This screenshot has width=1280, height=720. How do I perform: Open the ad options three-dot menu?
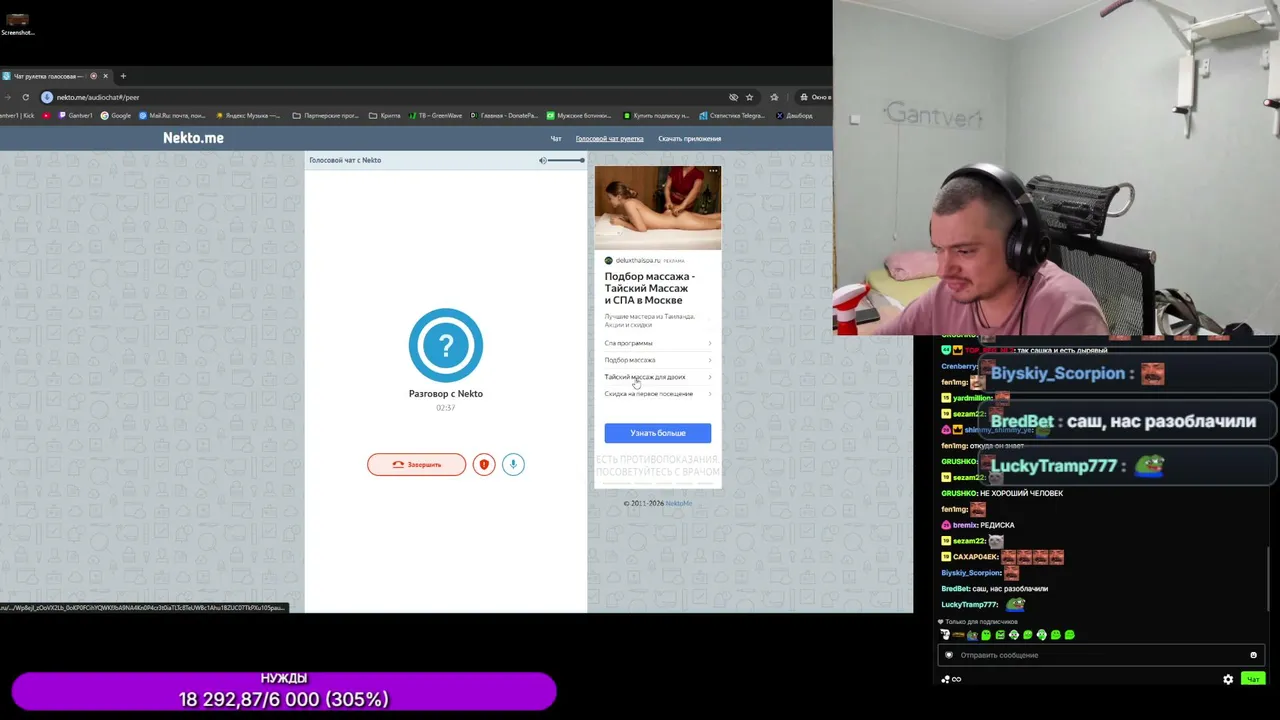(x=713, y=171)
